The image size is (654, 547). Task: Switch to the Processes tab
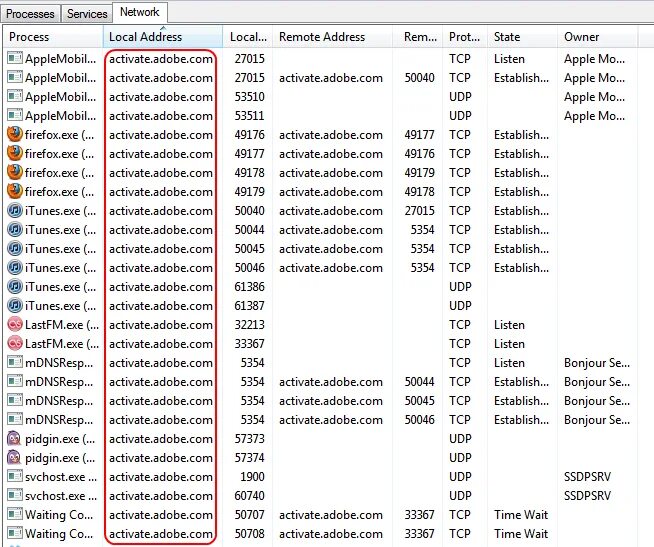point(30,14)
